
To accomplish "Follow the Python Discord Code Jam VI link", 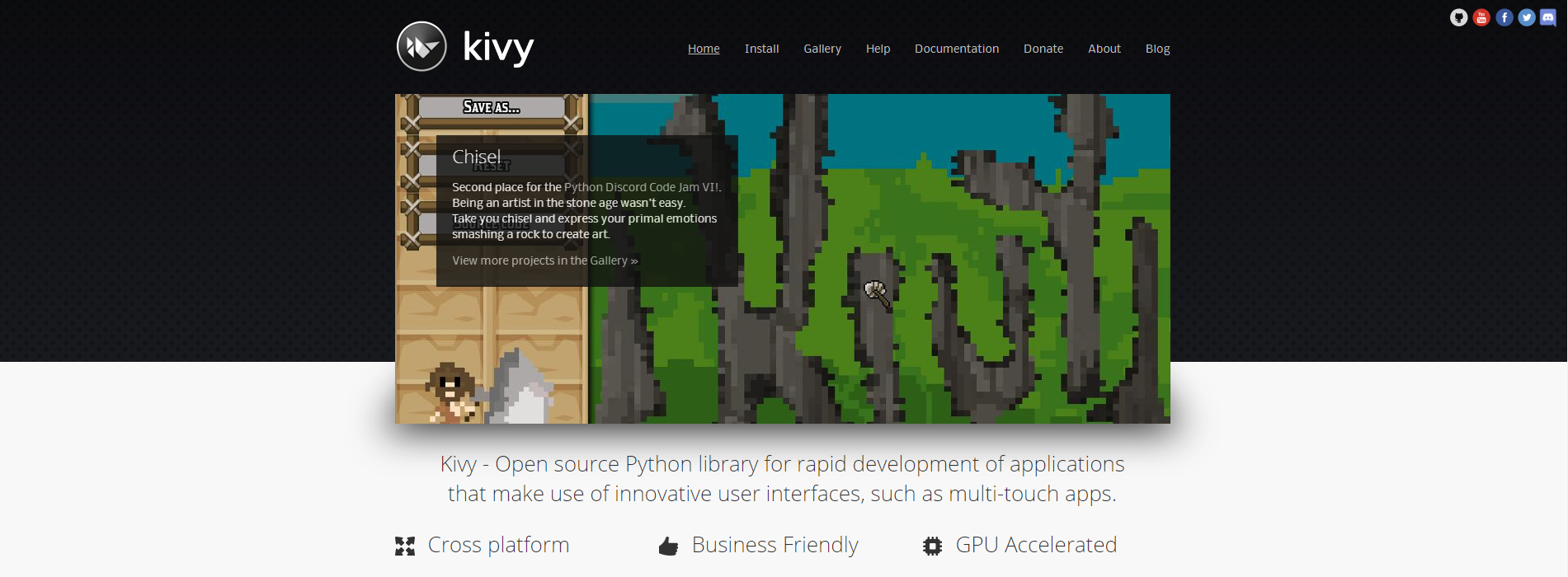I will [640, 187].
